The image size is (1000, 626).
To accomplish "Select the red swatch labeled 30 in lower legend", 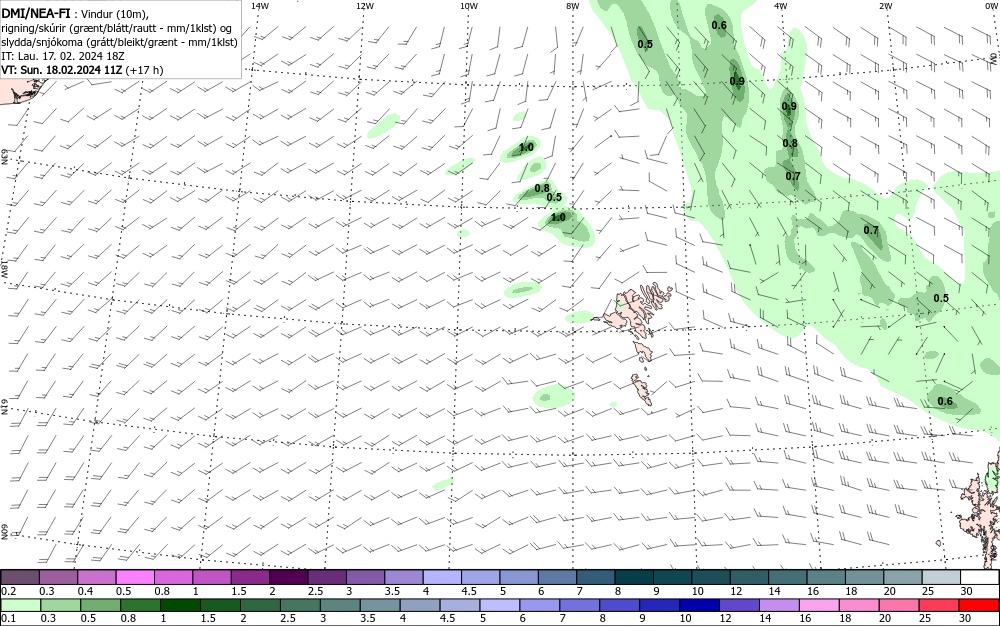I will (980, 605).
